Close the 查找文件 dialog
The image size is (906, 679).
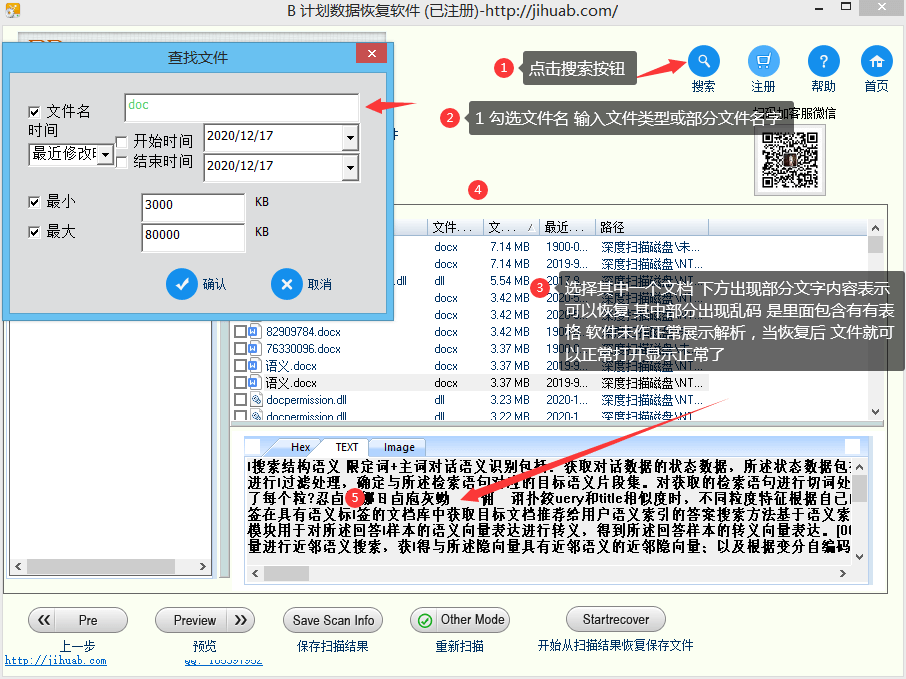pos(371,53)
